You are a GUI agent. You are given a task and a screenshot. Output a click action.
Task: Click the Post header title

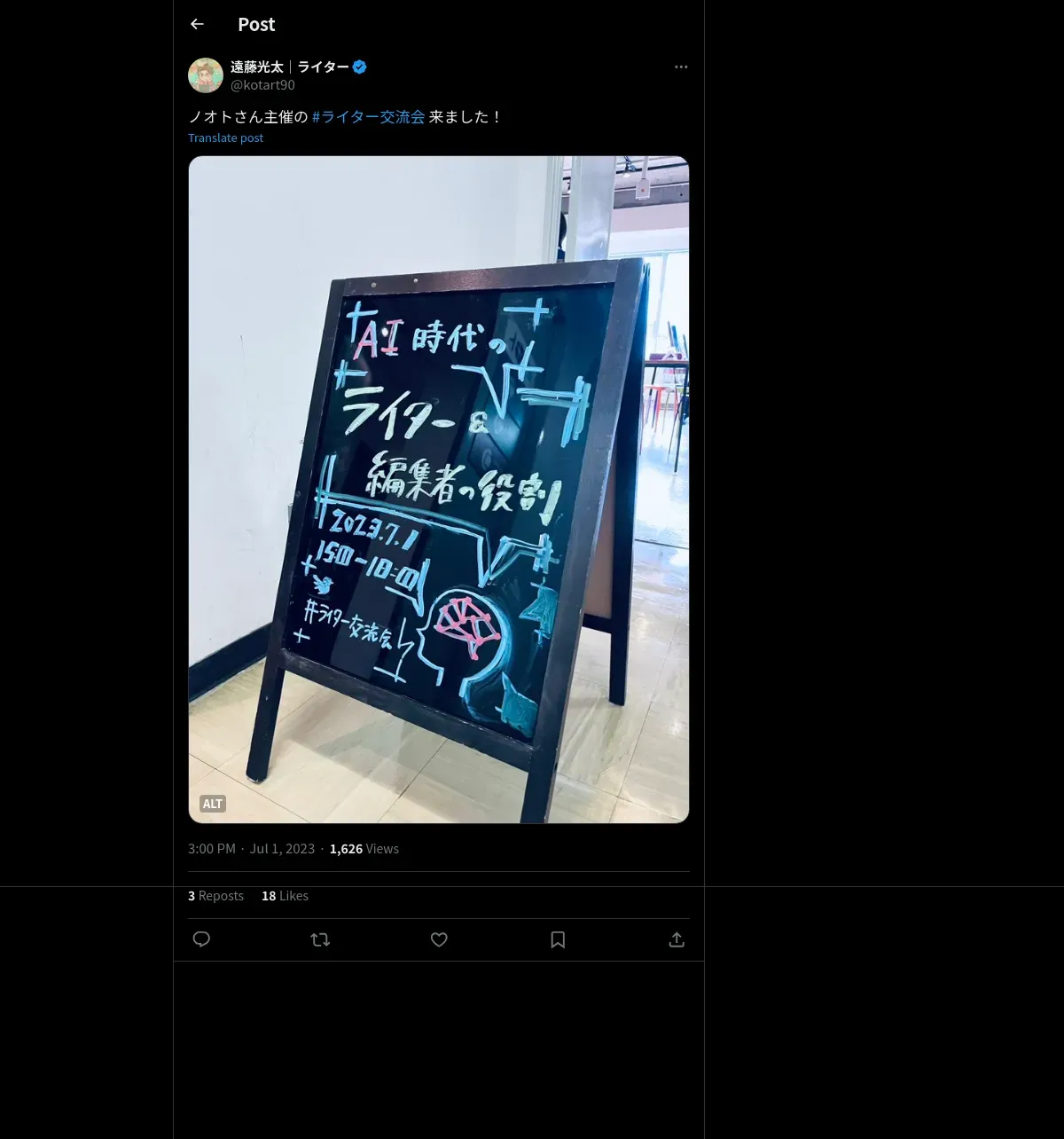[x=256, y=25]
